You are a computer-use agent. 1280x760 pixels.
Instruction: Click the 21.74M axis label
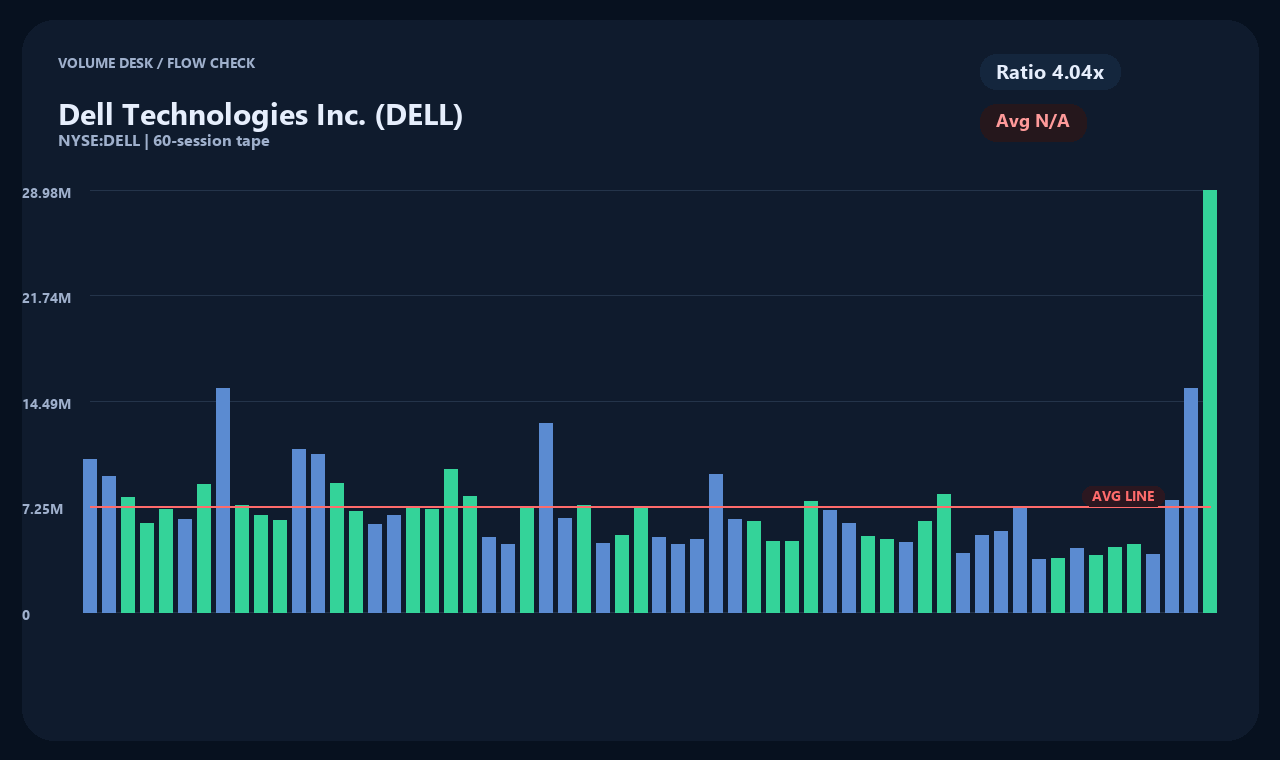pos(47,298)
